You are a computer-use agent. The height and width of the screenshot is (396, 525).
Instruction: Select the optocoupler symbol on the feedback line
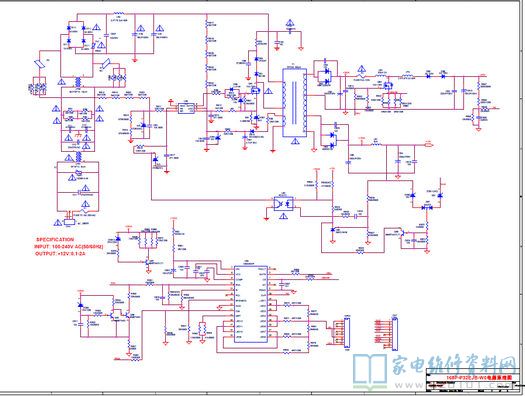tap(284, 203)
